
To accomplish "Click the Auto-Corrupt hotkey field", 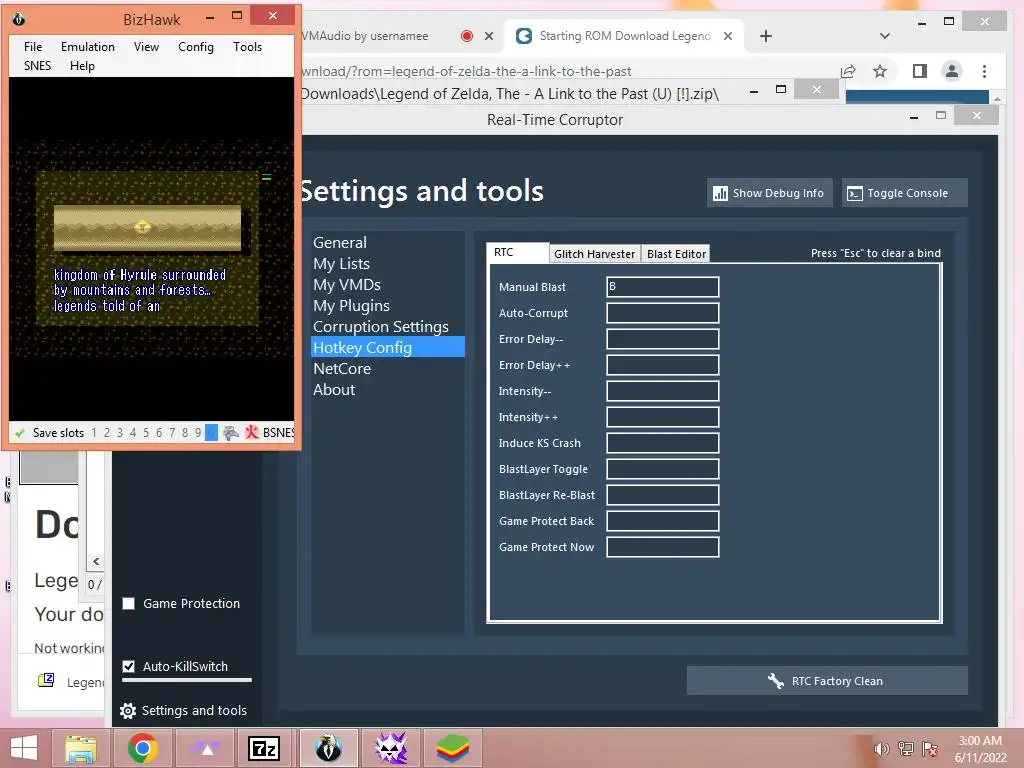I will (x=663, y=313).
